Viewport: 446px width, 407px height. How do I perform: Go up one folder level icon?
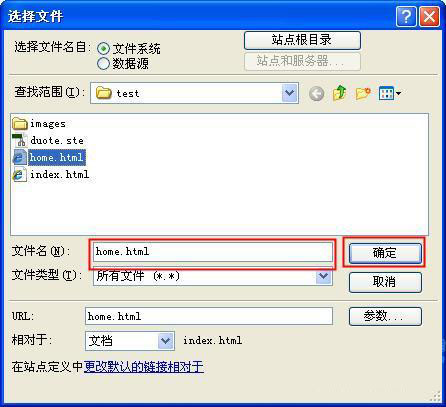tap(339, 93)
